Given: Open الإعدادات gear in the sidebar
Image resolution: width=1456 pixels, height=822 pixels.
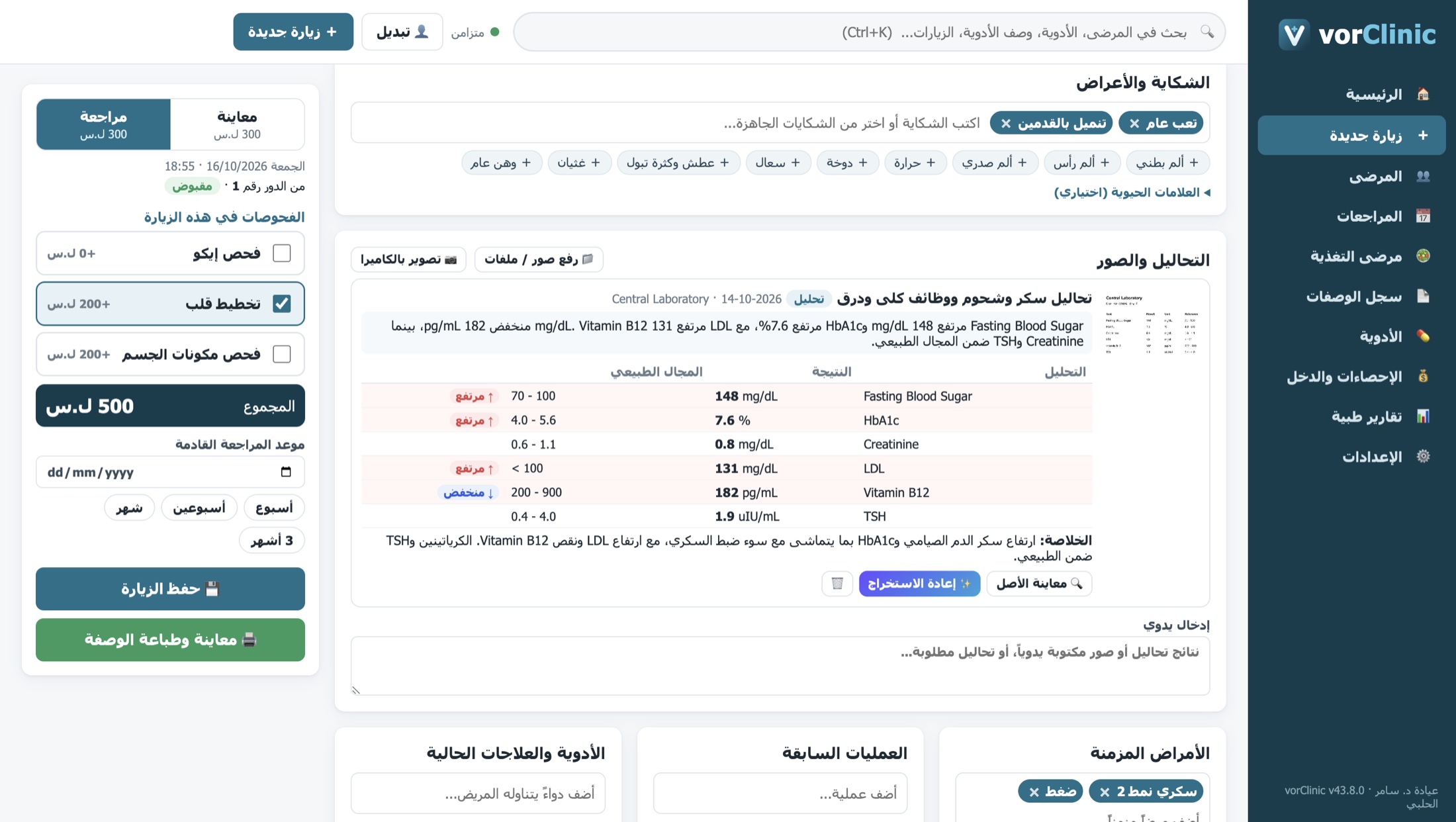Looking at the screenshot, I should coord(1423,456).
